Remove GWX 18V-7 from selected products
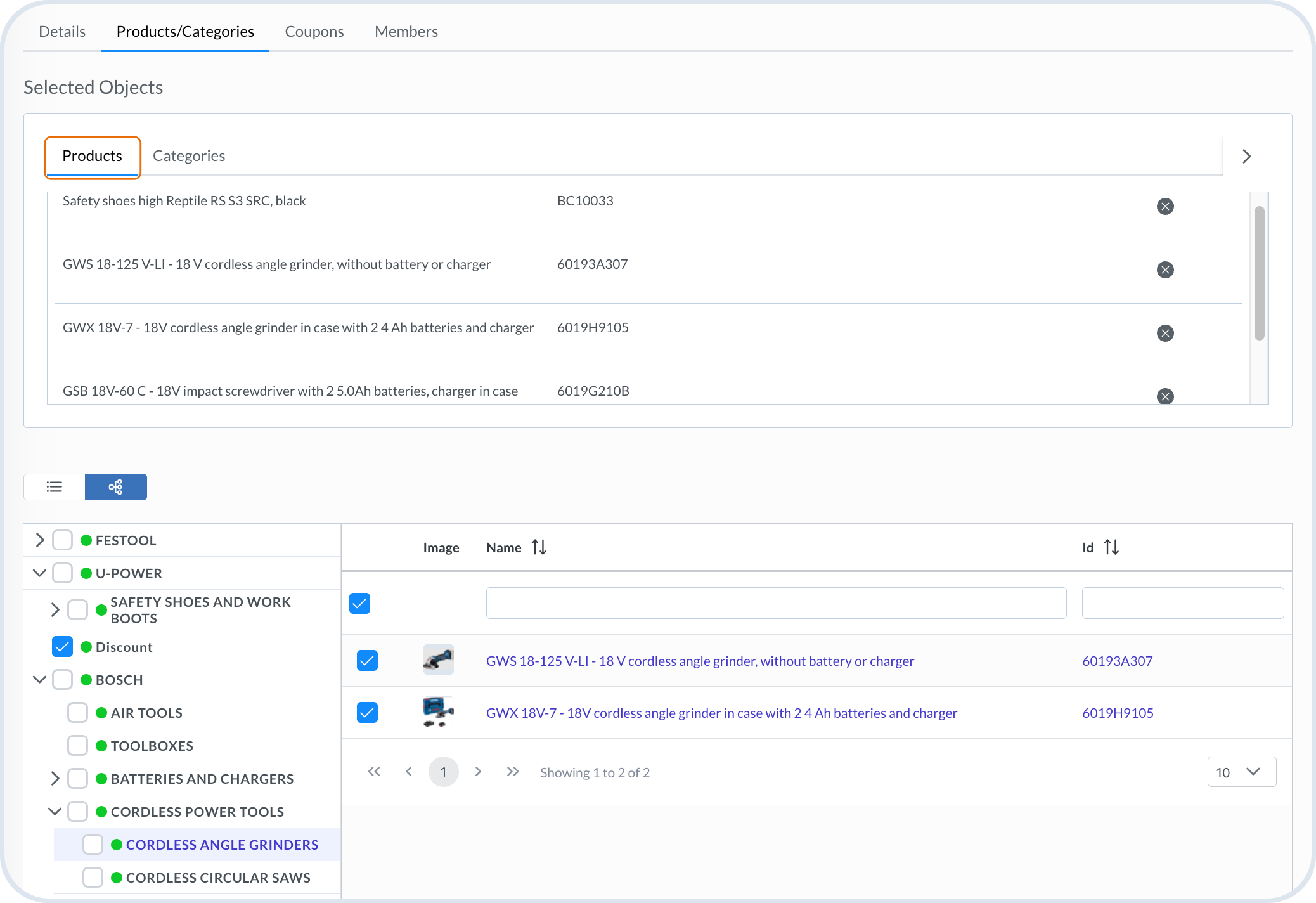This screenshot has height=903, width=1316. (1165, 334)
